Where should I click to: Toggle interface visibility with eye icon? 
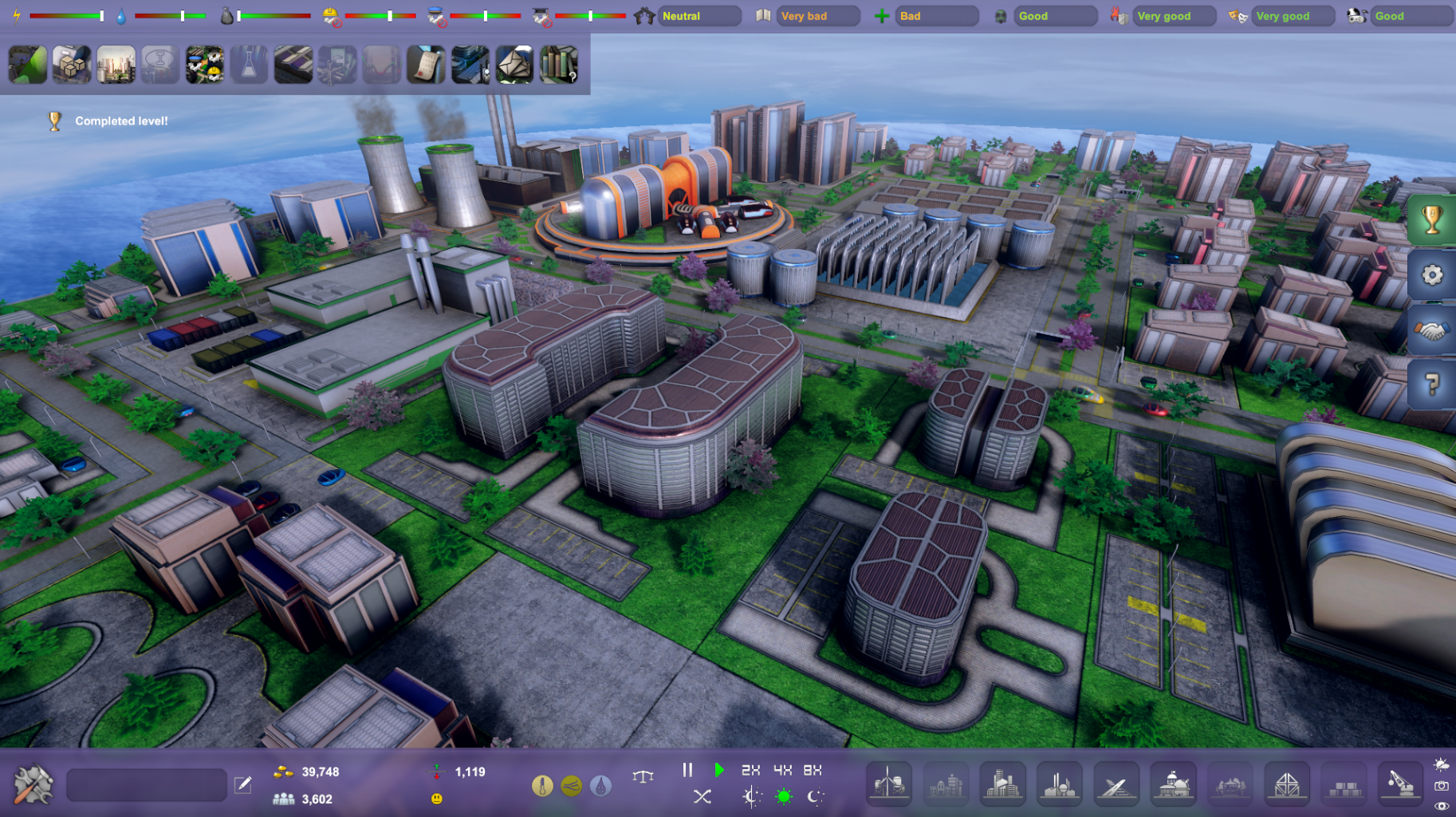(x=1442, y=807)
